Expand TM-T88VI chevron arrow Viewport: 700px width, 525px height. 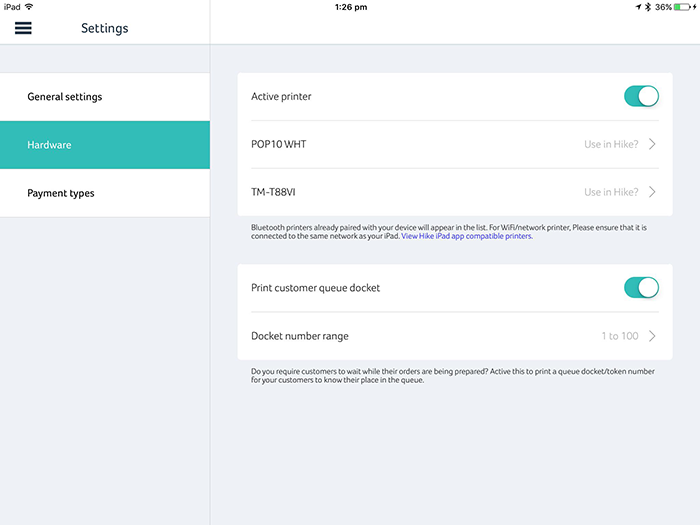click(x=652, y=192)
